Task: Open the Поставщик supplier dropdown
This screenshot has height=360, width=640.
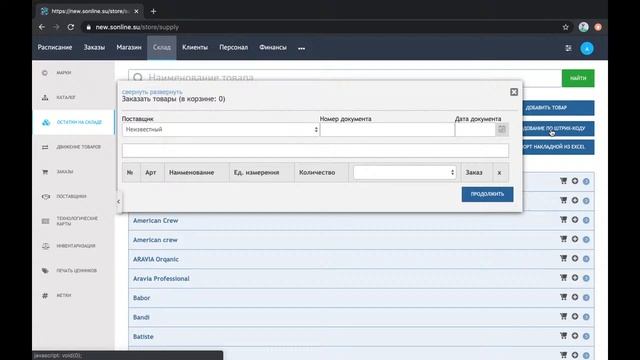Action: (x=220, y=129)
